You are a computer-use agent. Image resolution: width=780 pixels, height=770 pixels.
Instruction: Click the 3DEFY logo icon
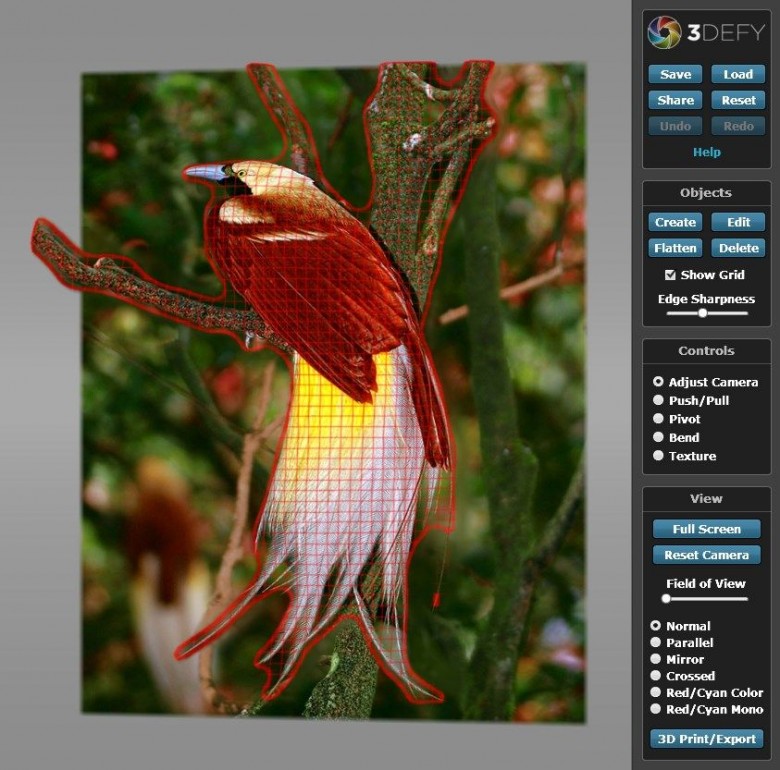664,33
